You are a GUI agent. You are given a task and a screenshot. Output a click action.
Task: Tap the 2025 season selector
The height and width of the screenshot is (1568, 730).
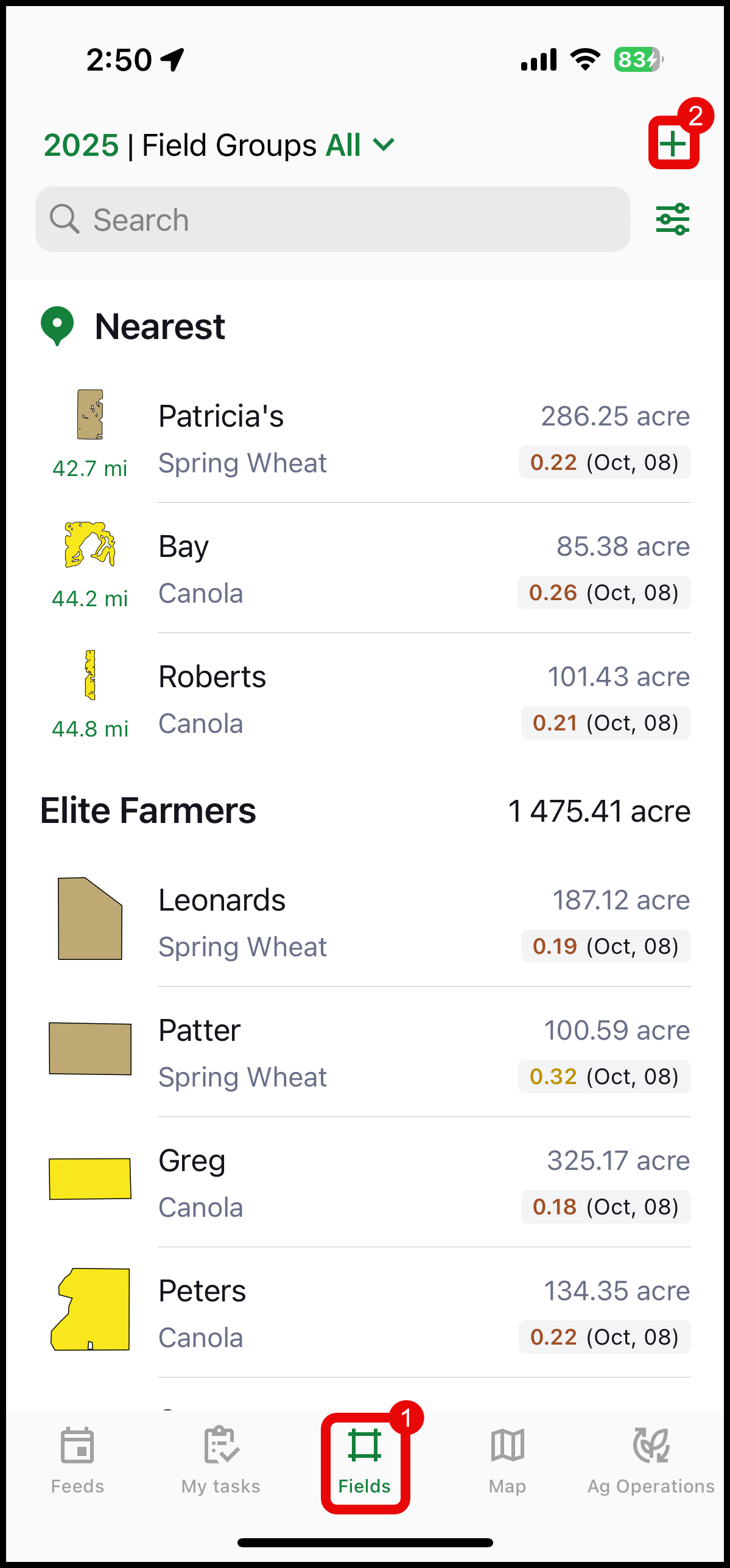pos(81,145)
